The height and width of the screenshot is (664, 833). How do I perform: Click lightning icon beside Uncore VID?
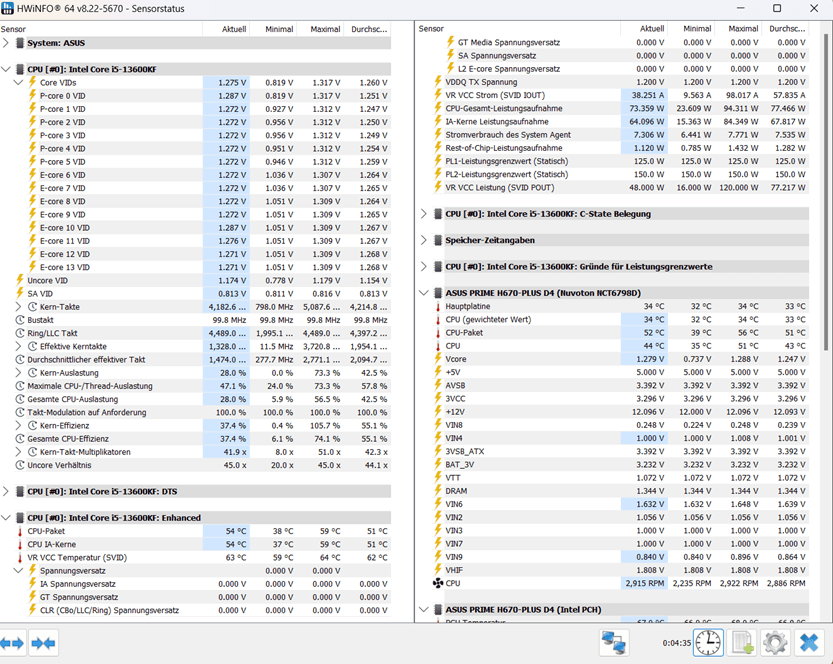pyautogui.click(x=20, y=280)
